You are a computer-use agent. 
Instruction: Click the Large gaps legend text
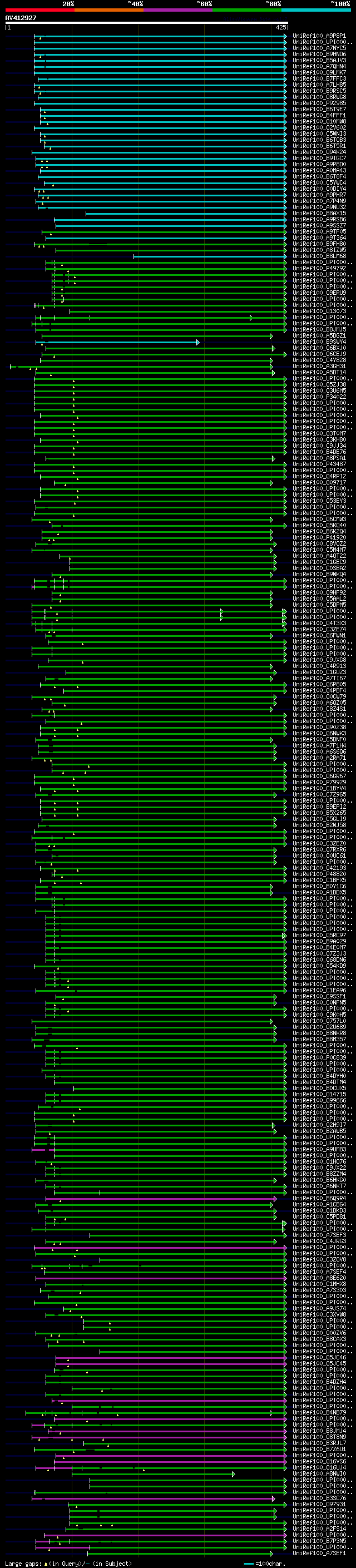[68, 1563]
